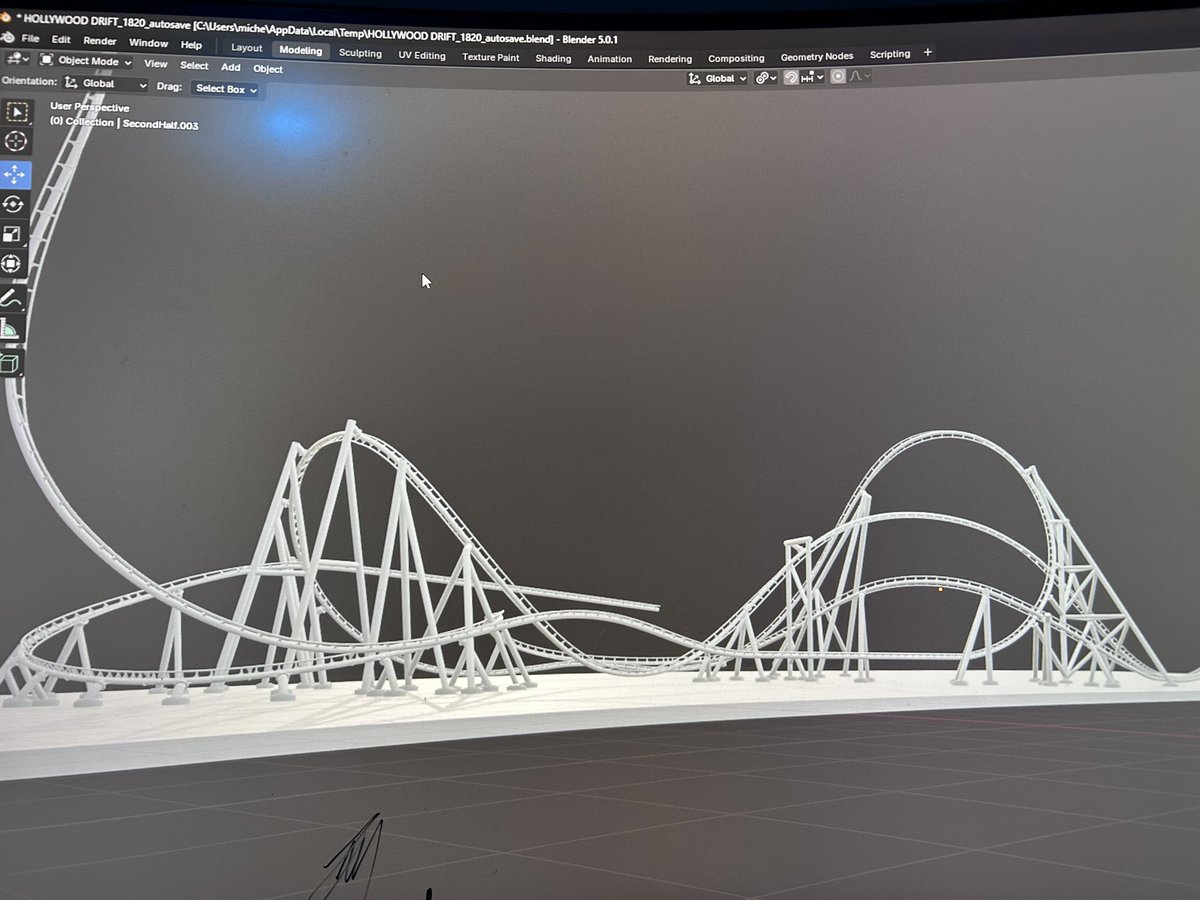Select the Scale tool
The width and height of the screenshot is (1200, 900).
coord(13,235)
